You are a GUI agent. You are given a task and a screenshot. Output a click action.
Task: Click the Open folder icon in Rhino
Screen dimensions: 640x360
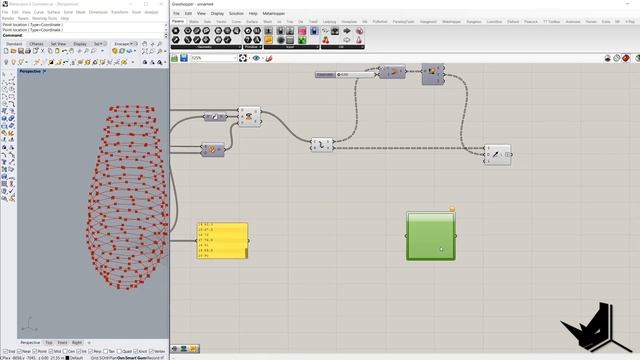(x=13, y=51)
